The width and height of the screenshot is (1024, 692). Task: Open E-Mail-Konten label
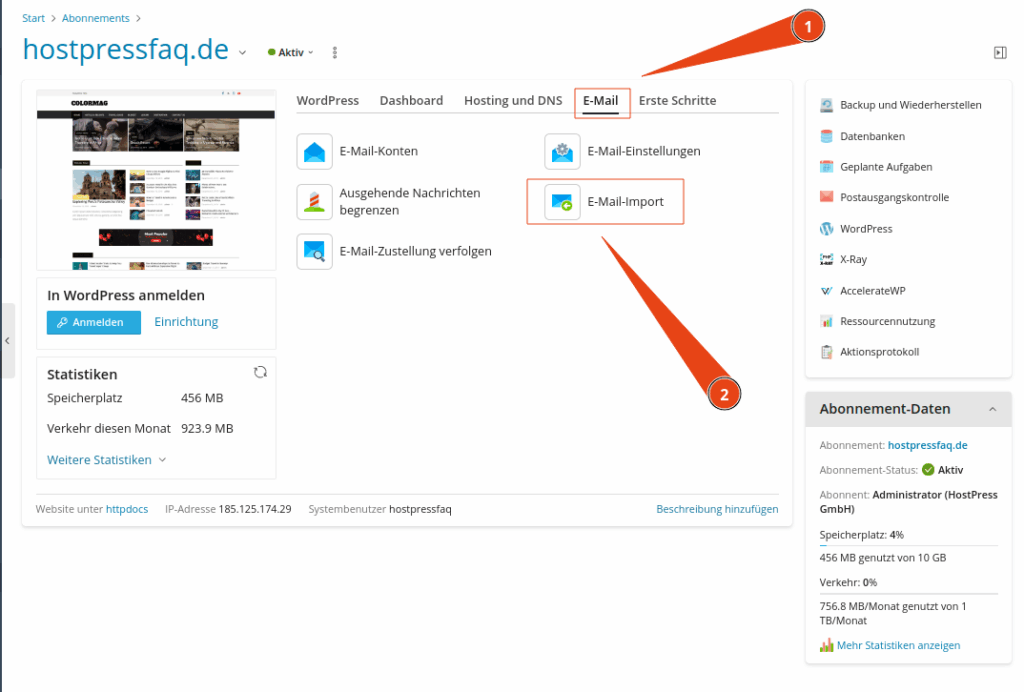click(379, 151)
